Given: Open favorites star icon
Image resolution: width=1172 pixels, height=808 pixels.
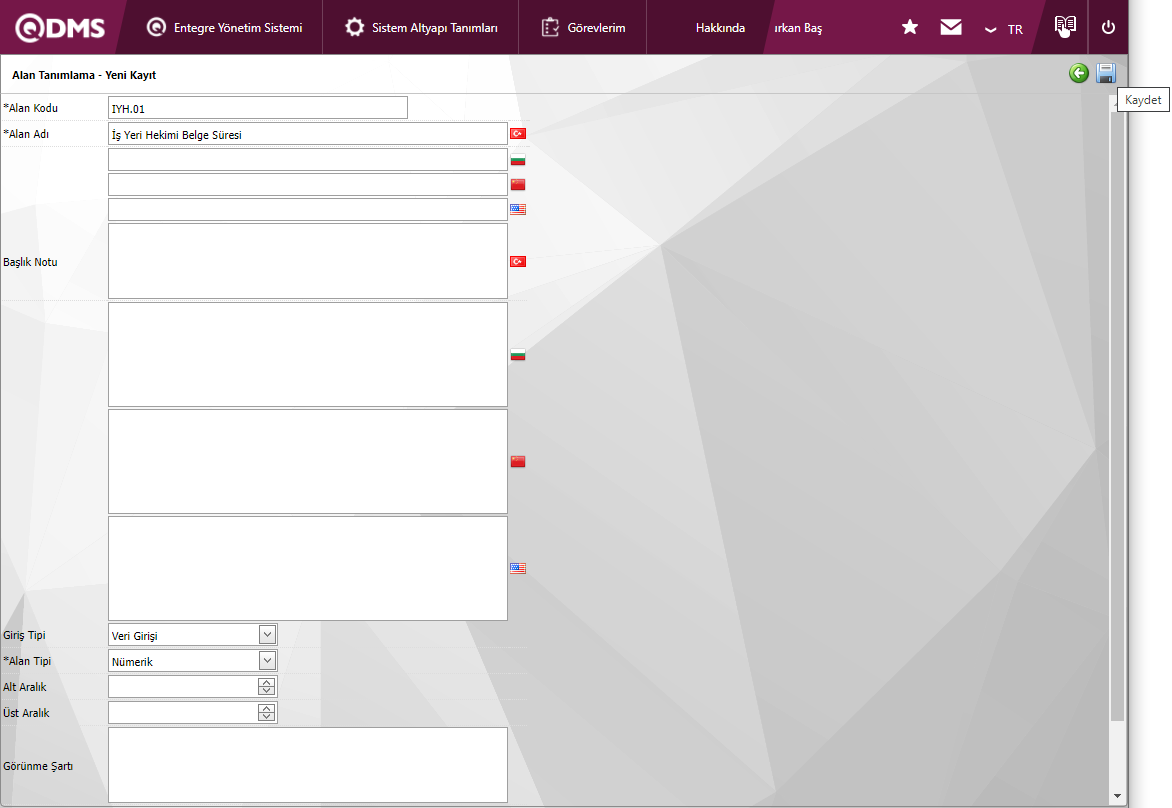Looking at the screenshot, I should point(910,28).
